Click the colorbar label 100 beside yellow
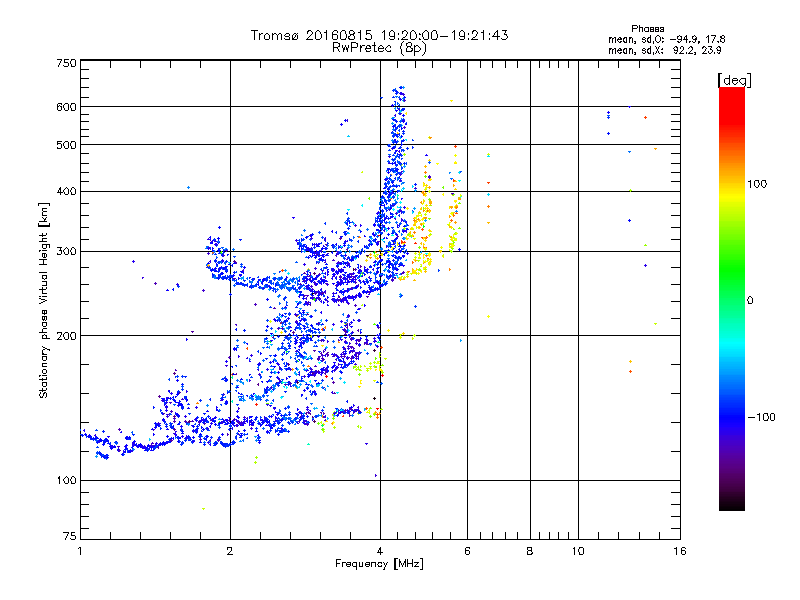The image size is (800, 600). (757, 184)
